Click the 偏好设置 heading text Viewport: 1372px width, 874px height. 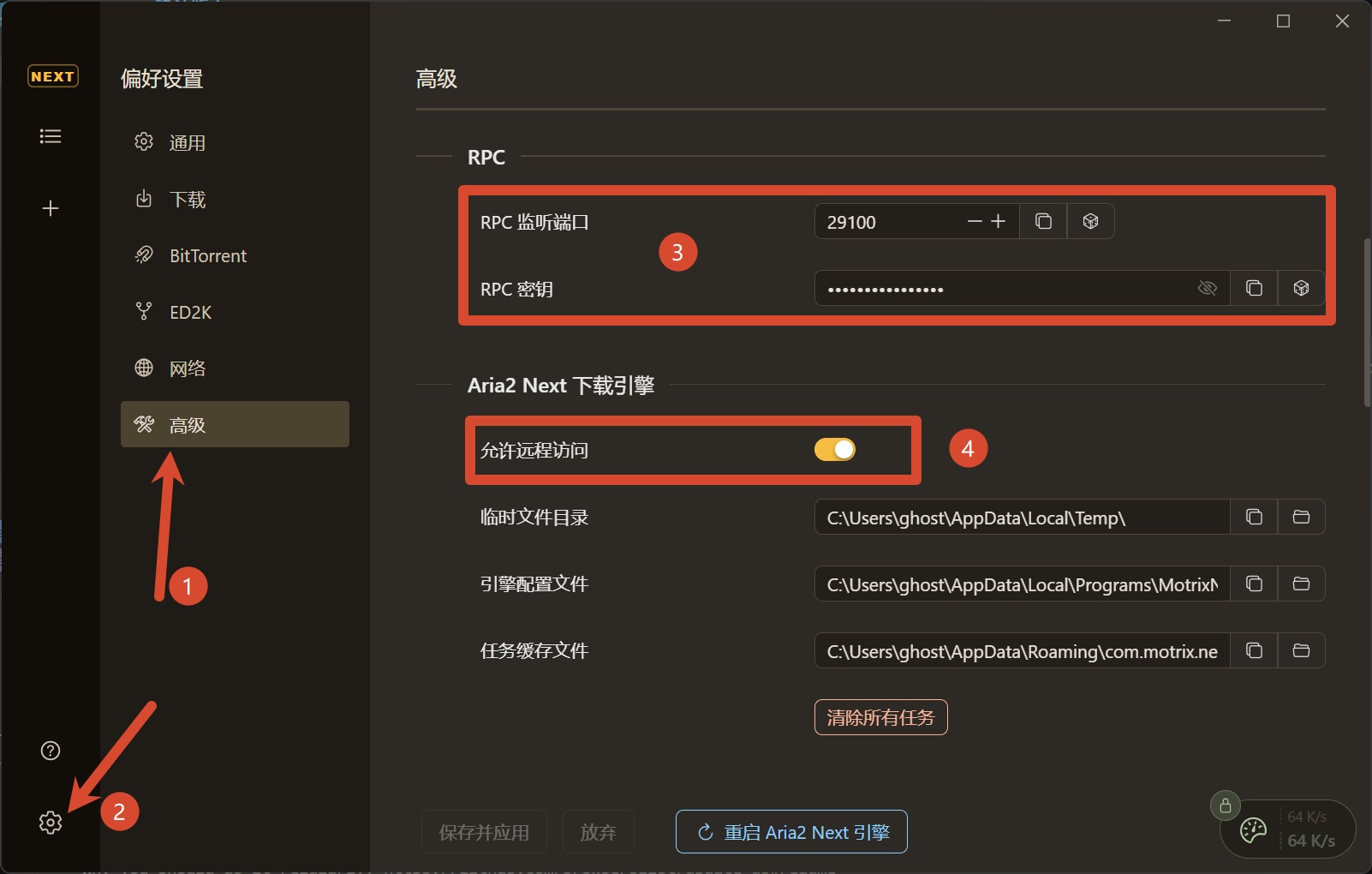pyautogui.click(x=162, y=79)
